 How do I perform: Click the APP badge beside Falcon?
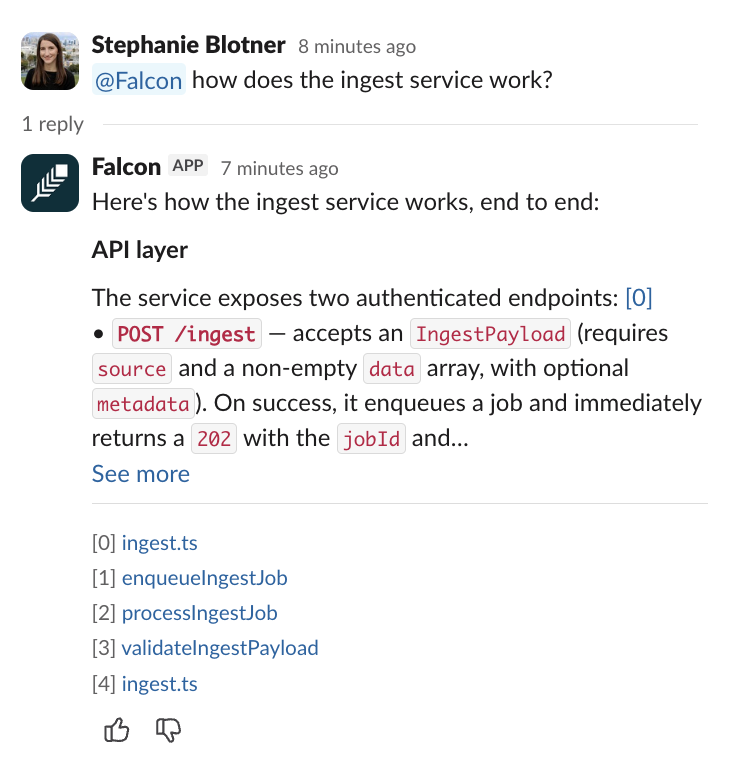coord(188,166)
